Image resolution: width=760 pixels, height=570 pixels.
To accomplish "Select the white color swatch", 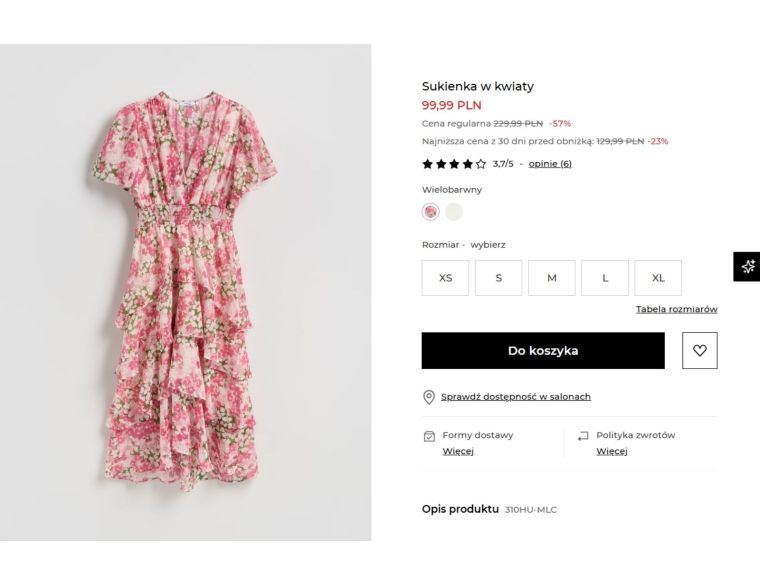I will pos(454,212).
